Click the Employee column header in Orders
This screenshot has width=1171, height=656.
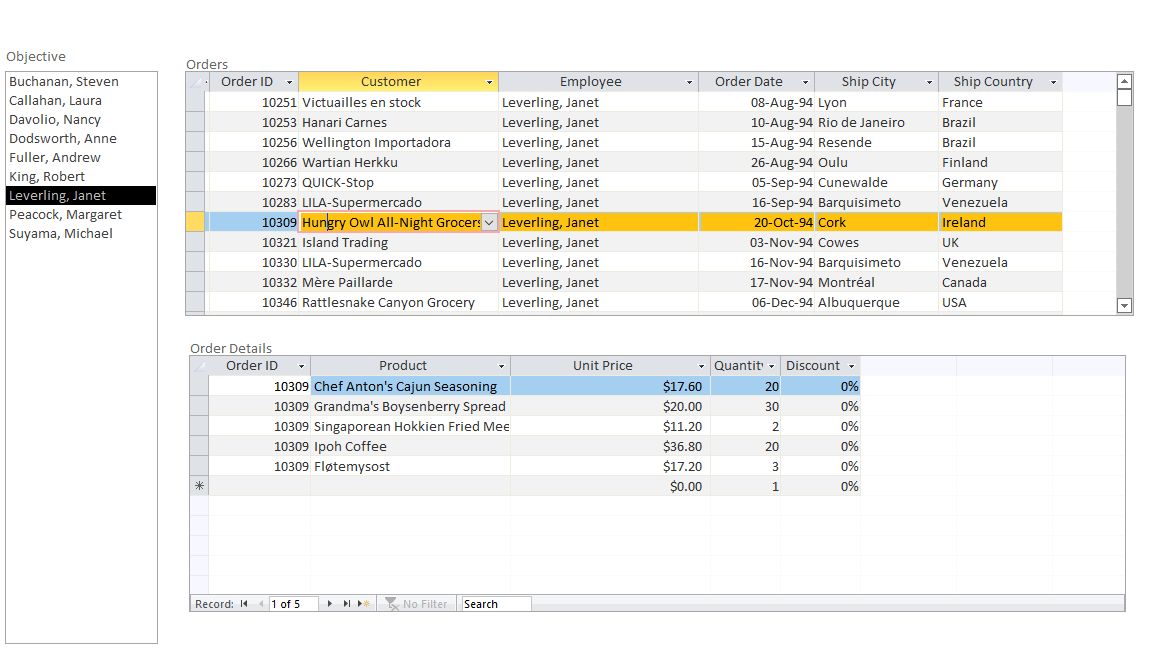(590, 82)
